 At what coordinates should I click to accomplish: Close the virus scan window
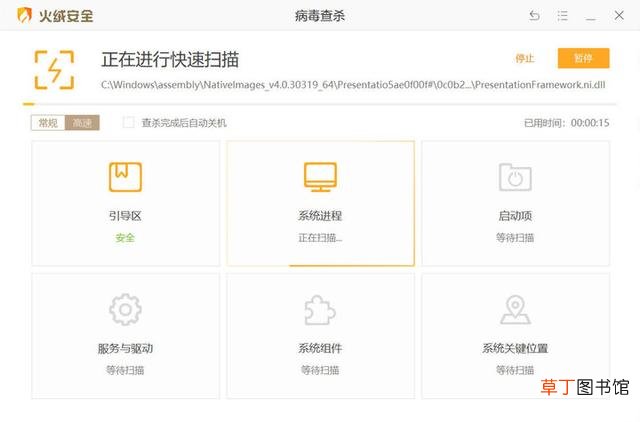click(x=619, y=16)
